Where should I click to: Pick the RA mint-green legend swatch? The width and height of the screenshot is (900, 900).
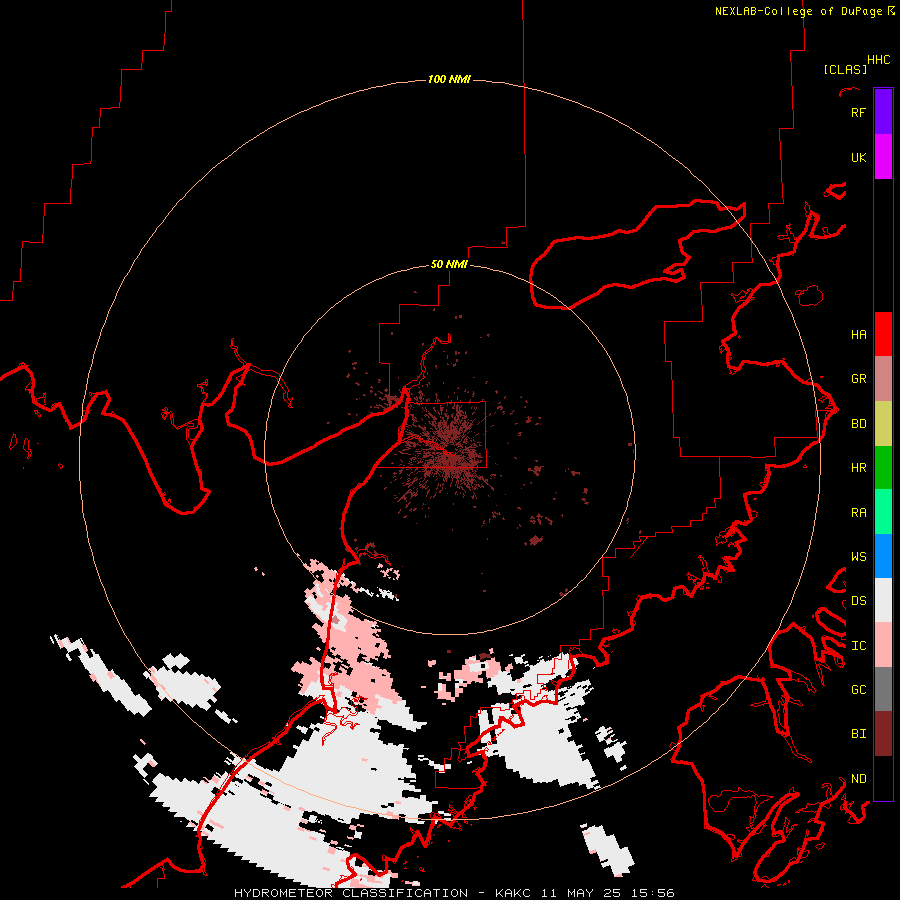click(883, 512)
